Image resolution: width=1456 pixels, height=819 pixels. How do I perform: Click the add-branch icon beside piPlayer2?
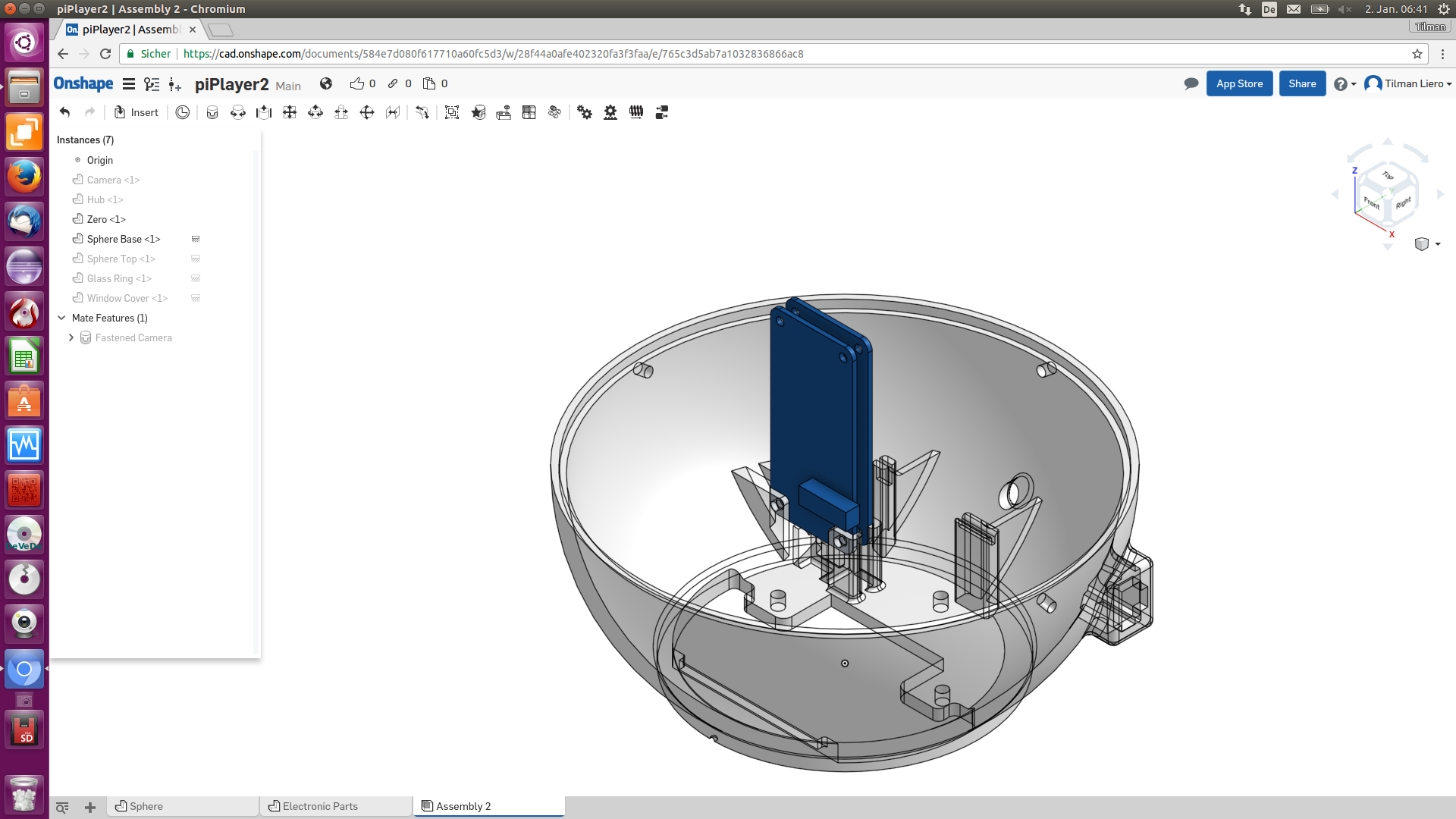[x=175, y=84]
